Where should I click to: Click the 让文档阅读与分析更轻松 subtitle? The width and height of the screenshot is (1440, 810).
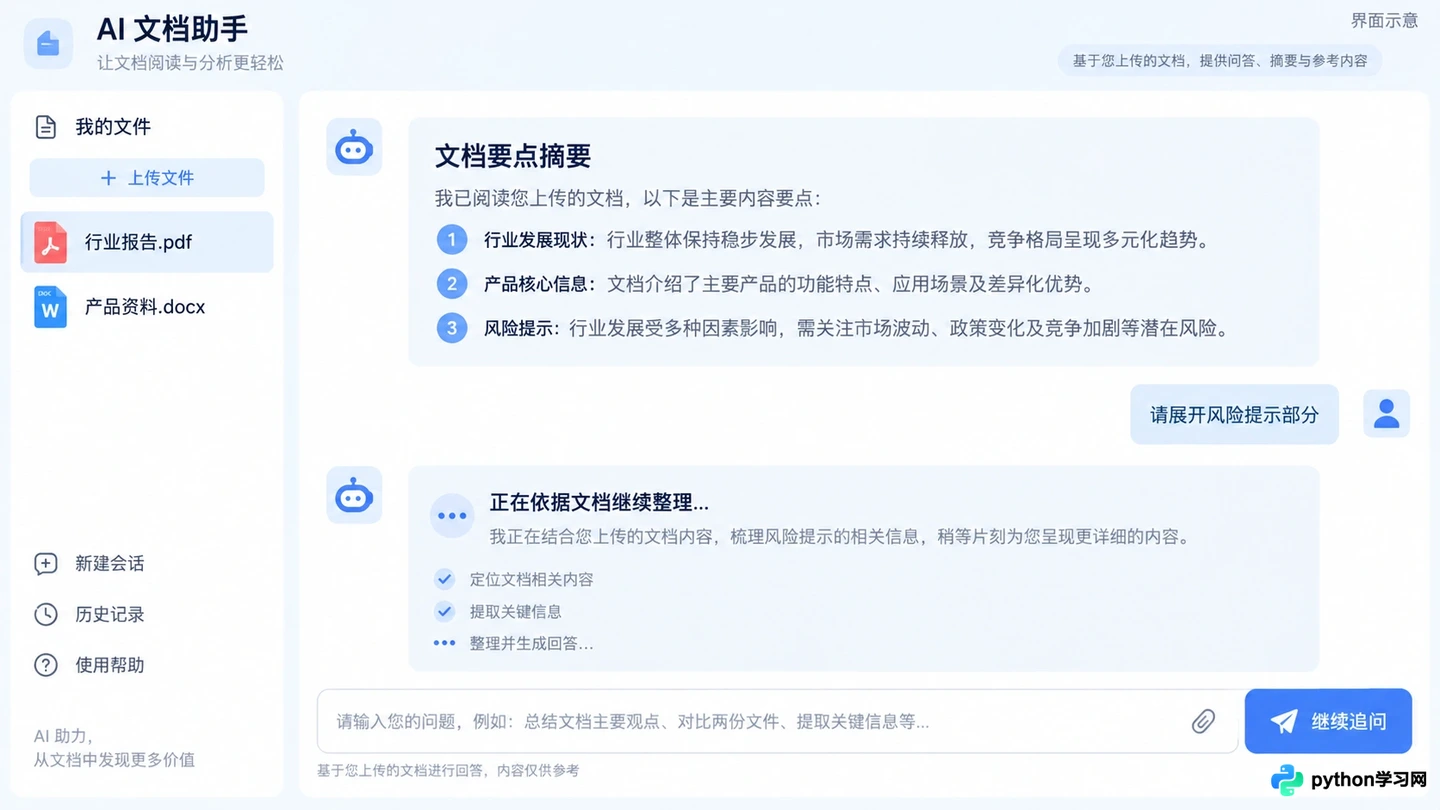coord(190,63)
